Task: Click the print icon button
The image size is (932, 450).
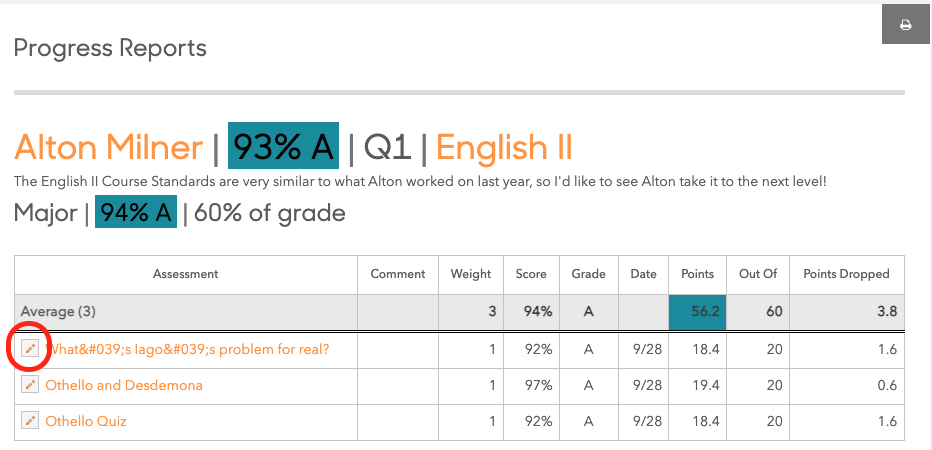Action: click(x=906, y=24)
